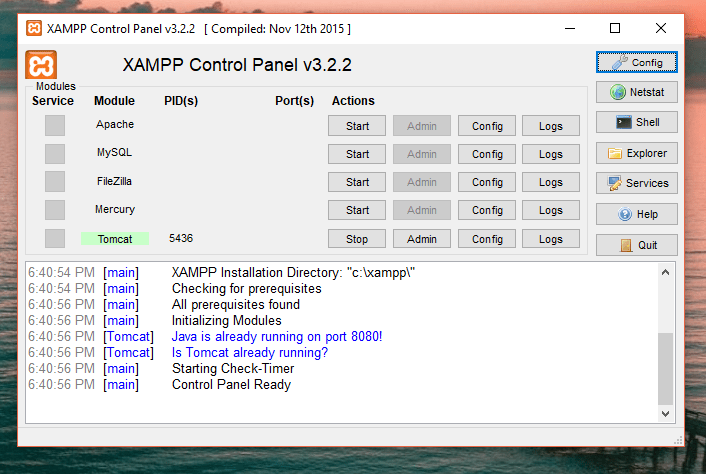Start the Mercury module
Viewport: 706px width, 474px height.
click(x=357, y=210)
